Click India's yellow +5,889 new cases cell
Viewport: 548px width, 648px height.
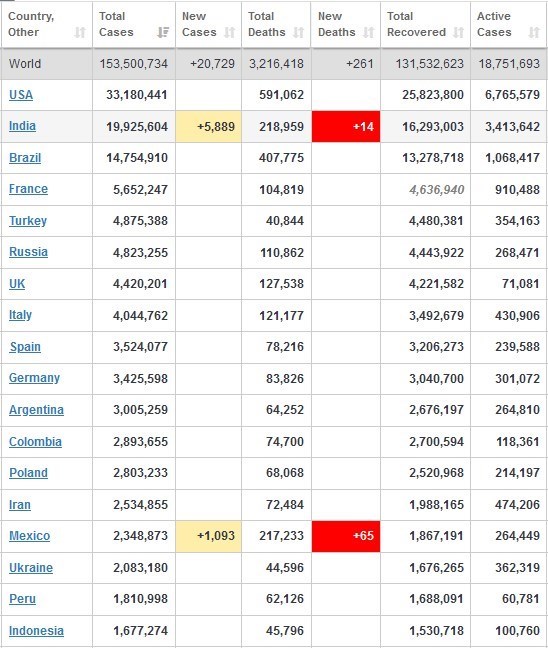(209, 126)
